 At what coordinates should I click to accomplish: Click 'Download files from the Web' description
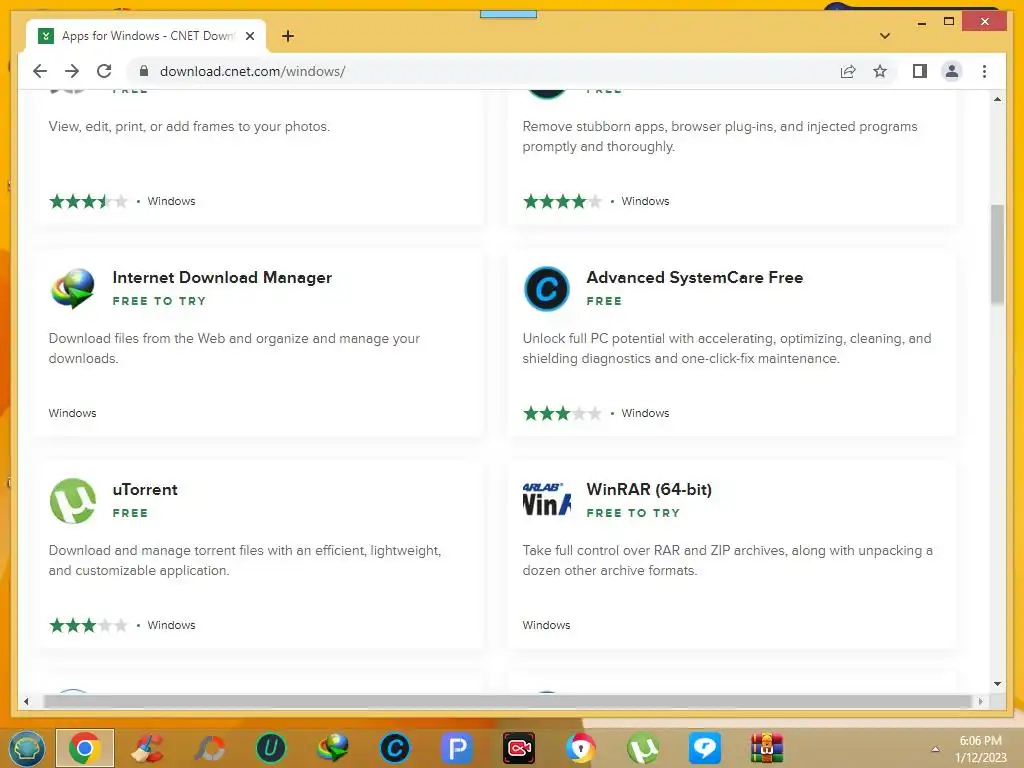click(234, 348)
